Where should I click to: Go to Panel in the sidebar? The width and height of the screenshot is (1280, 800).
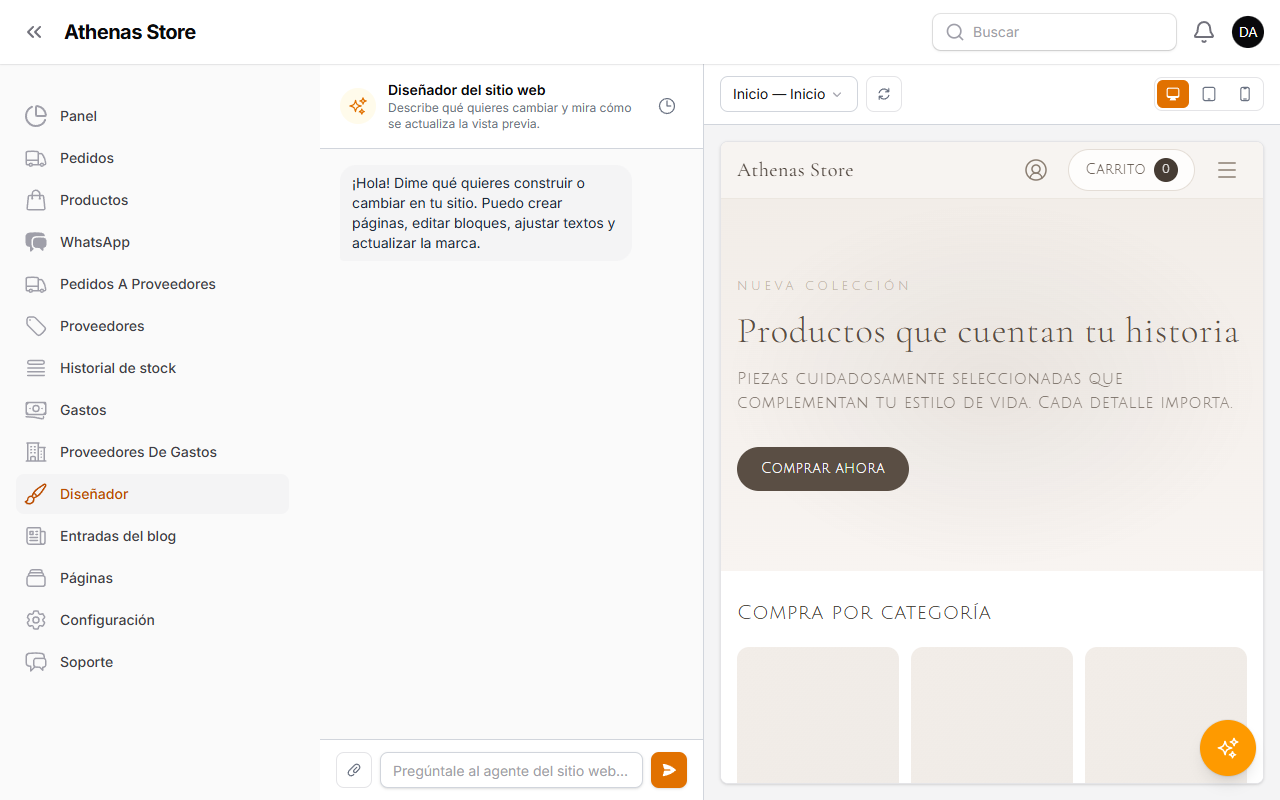[152, 116]
